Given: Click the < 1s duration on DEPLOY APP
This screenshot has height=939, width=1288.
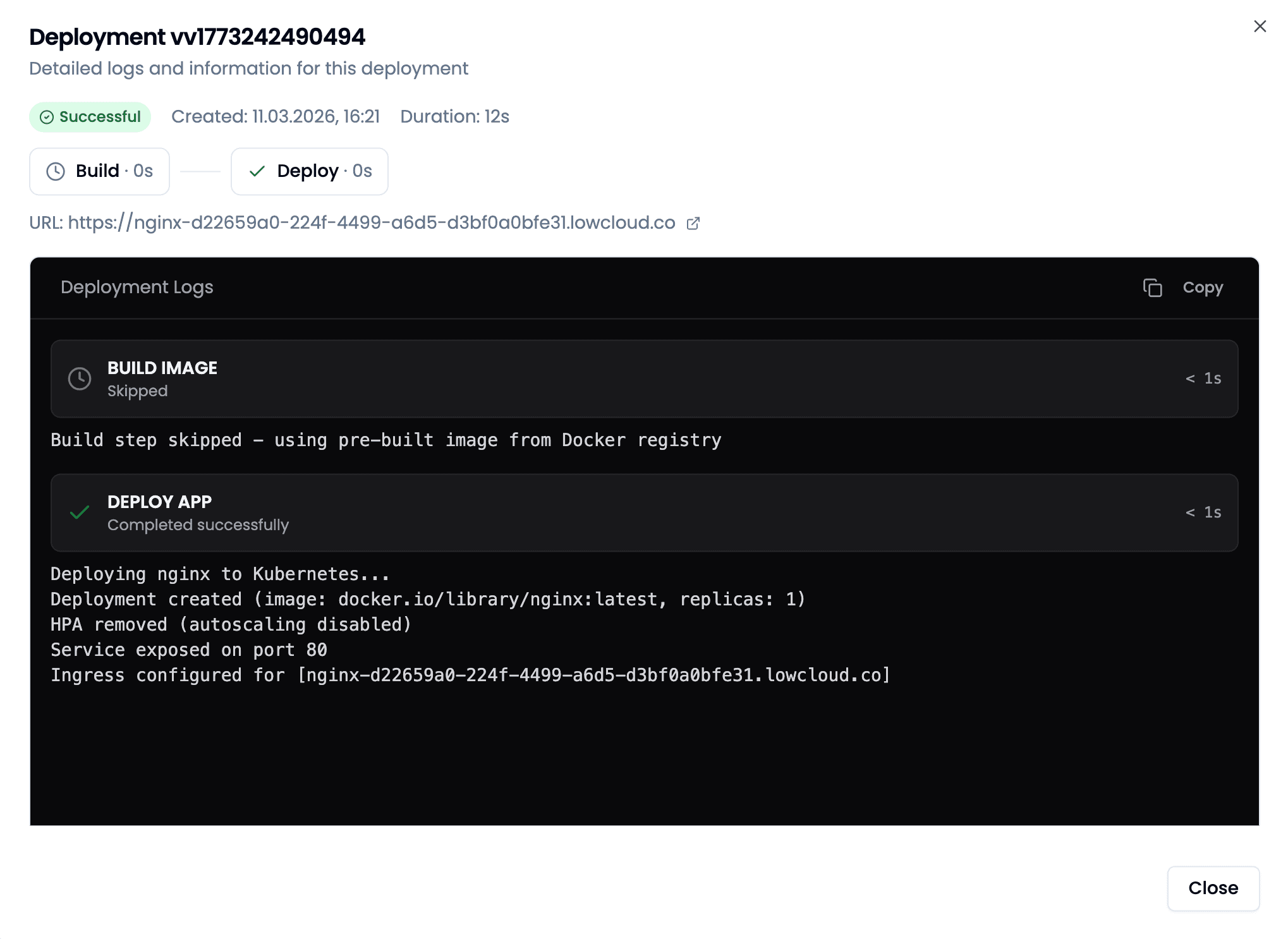Looking at the screenshot, I should click(x=1203, y=513).
